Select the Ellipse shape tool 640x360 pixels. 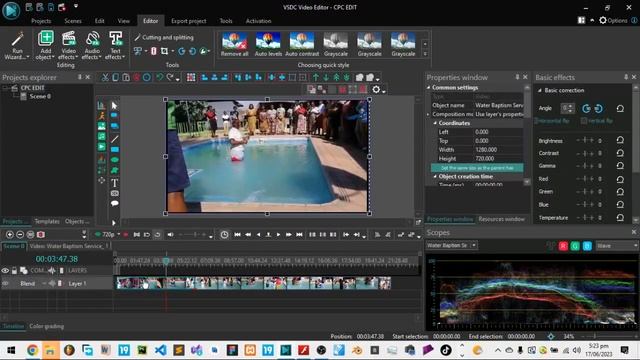(x=115, y=160)
